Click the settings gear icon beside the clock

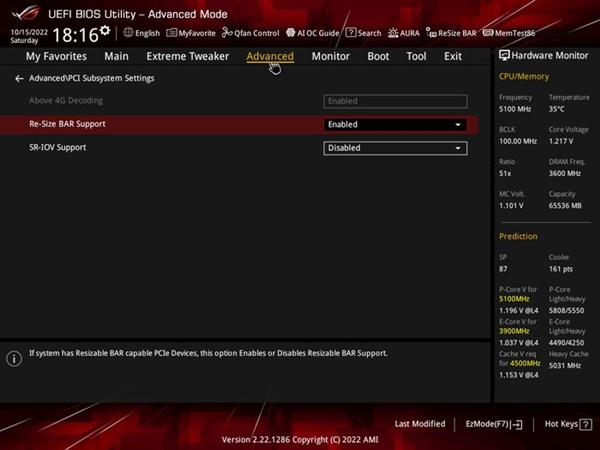point(105,32)
